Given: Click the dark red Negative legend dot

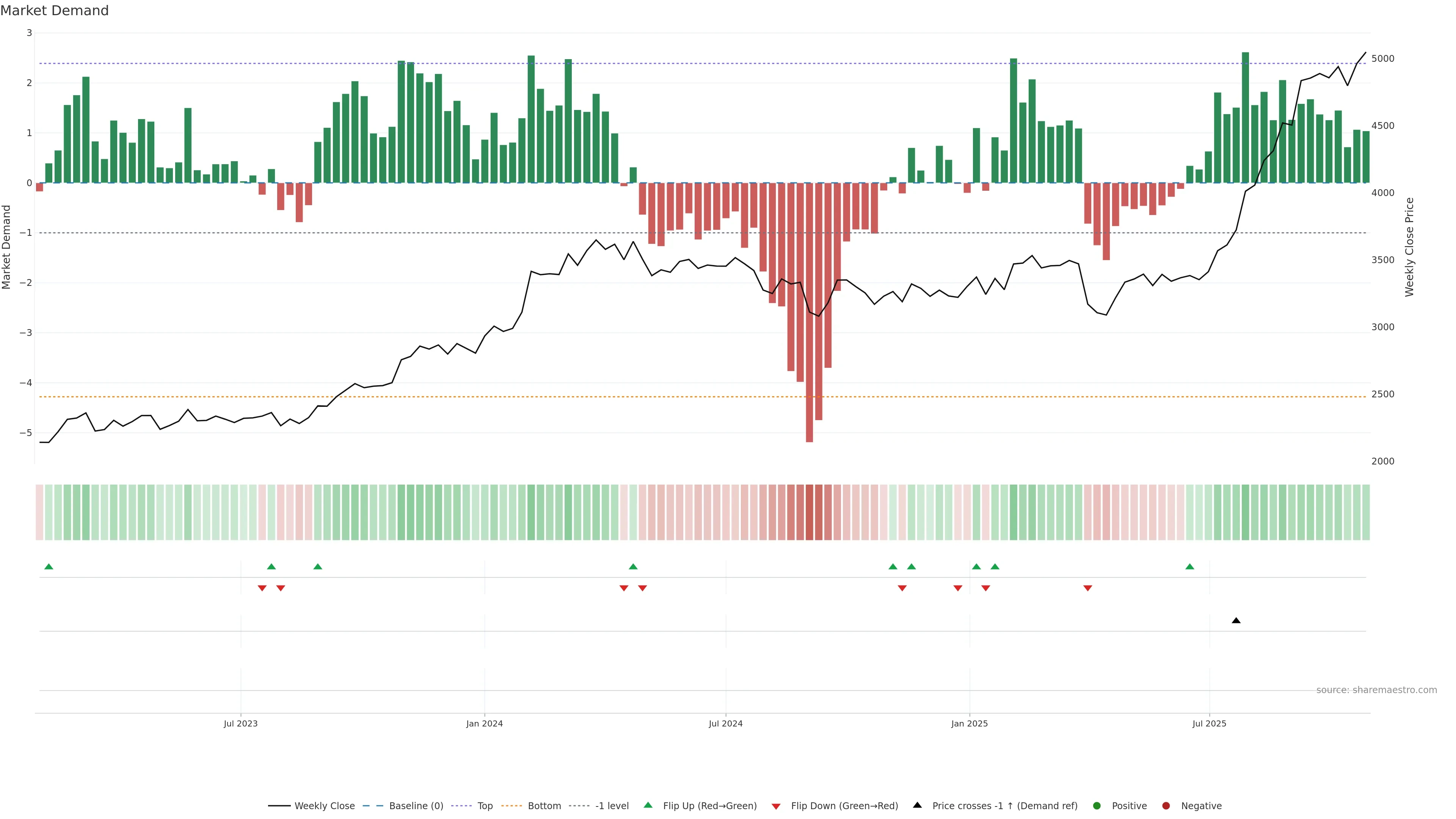Looking at the screenshot, I should 1166,806.
